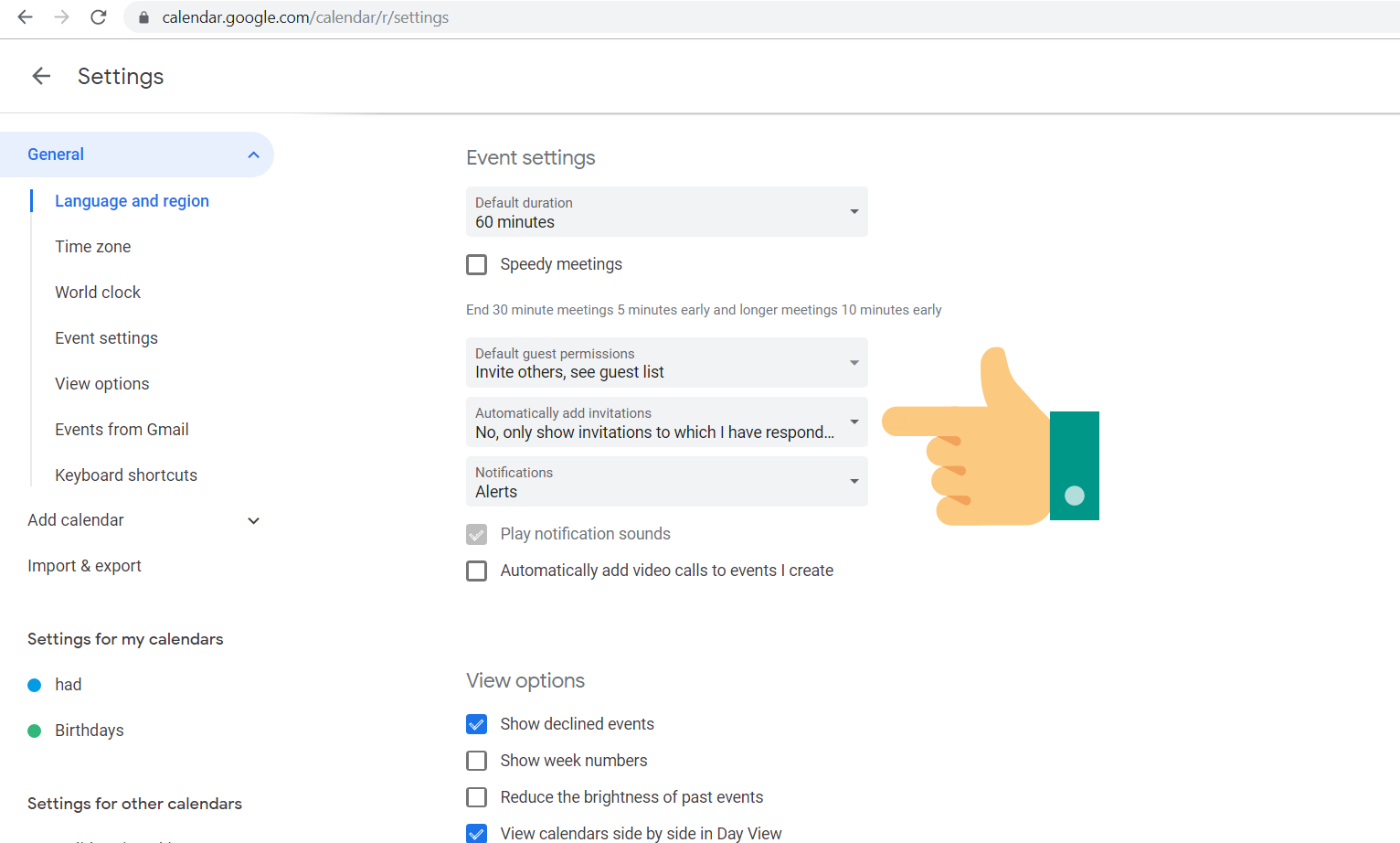Screen dimensions: 1400x843
Task: Check Automatically add video calls checkbox
Action: (477, 571)
